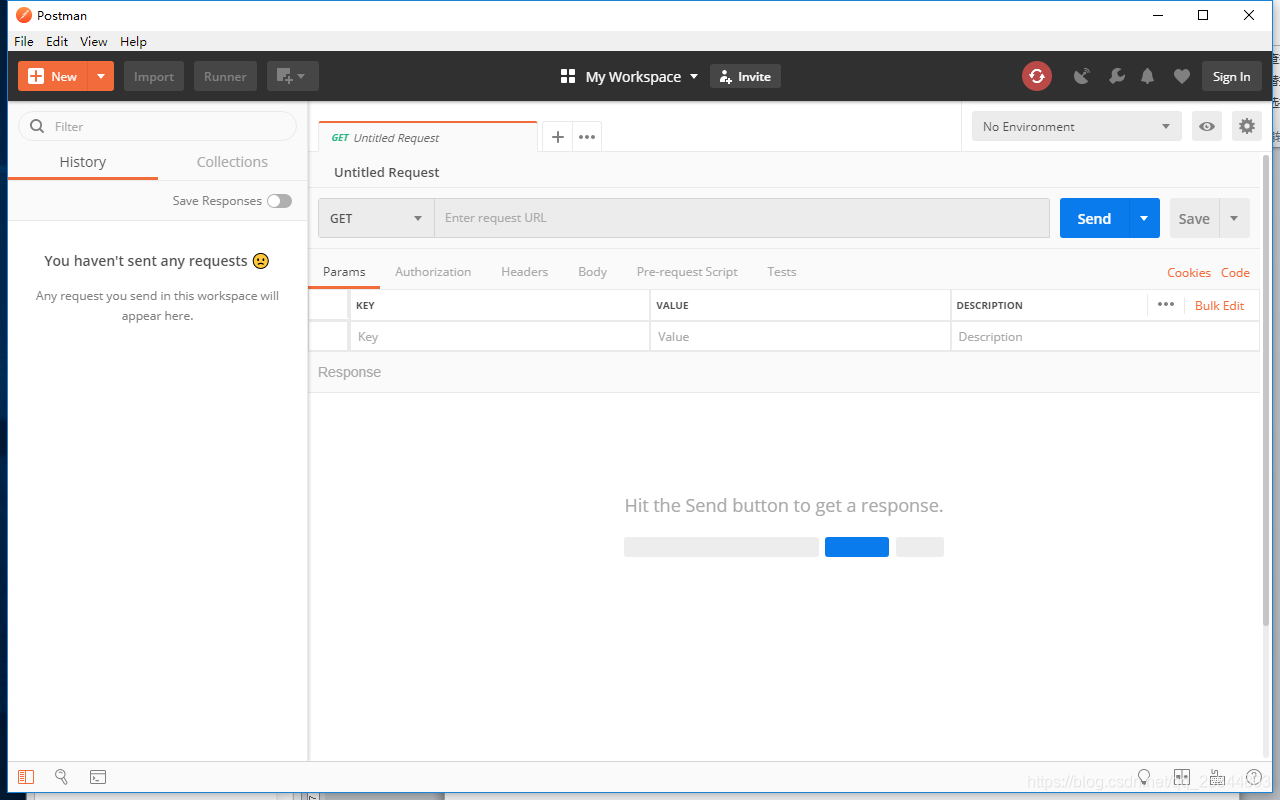Open the keyboard shortcuts icon

(x=1217, y=777)
